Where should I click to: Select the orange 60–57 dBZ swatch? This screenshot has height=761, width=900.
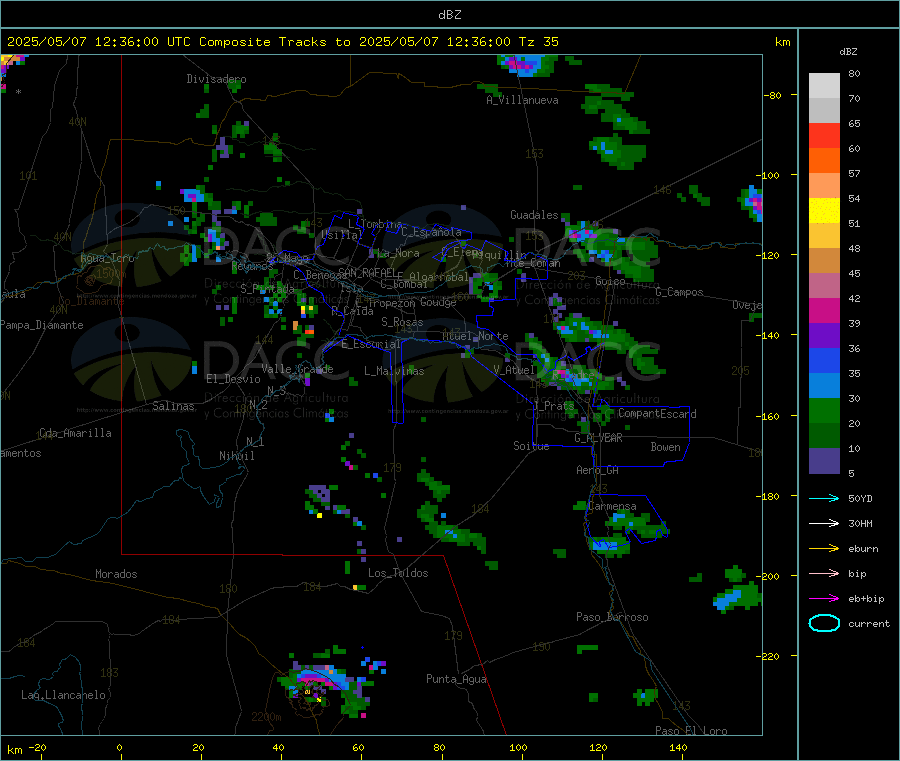tap(824, 161)
